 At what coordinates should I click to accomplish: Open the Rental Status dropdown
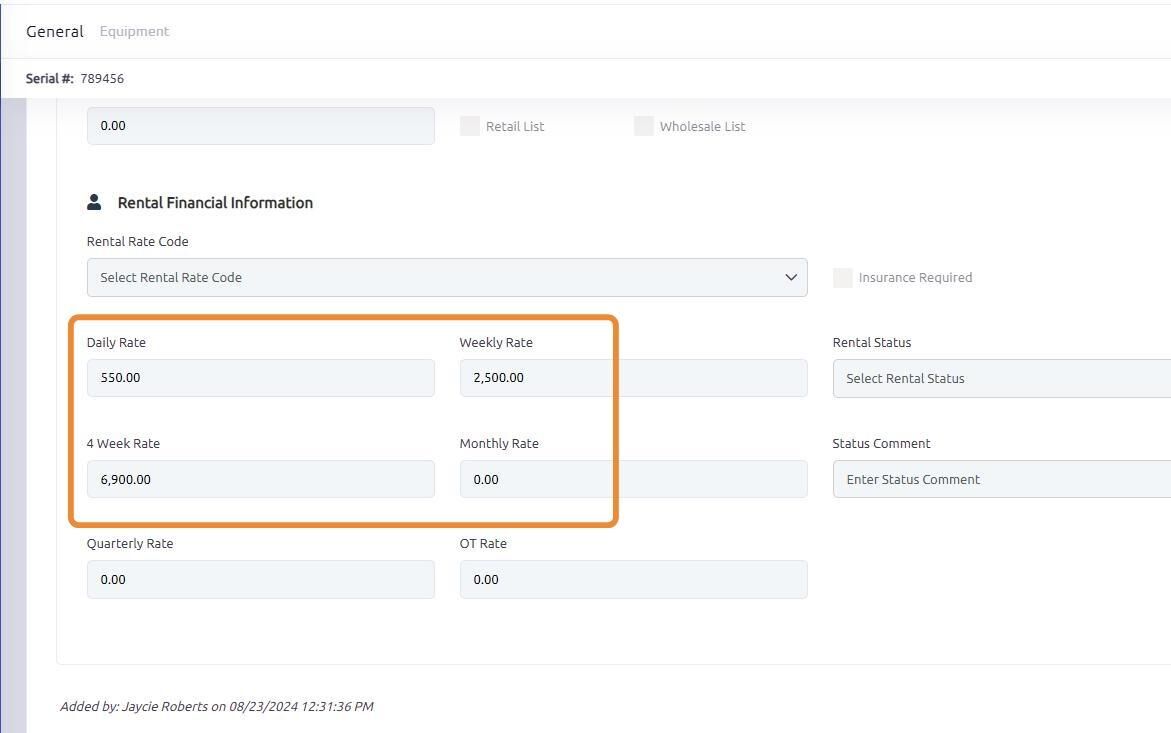point(1000,379)
